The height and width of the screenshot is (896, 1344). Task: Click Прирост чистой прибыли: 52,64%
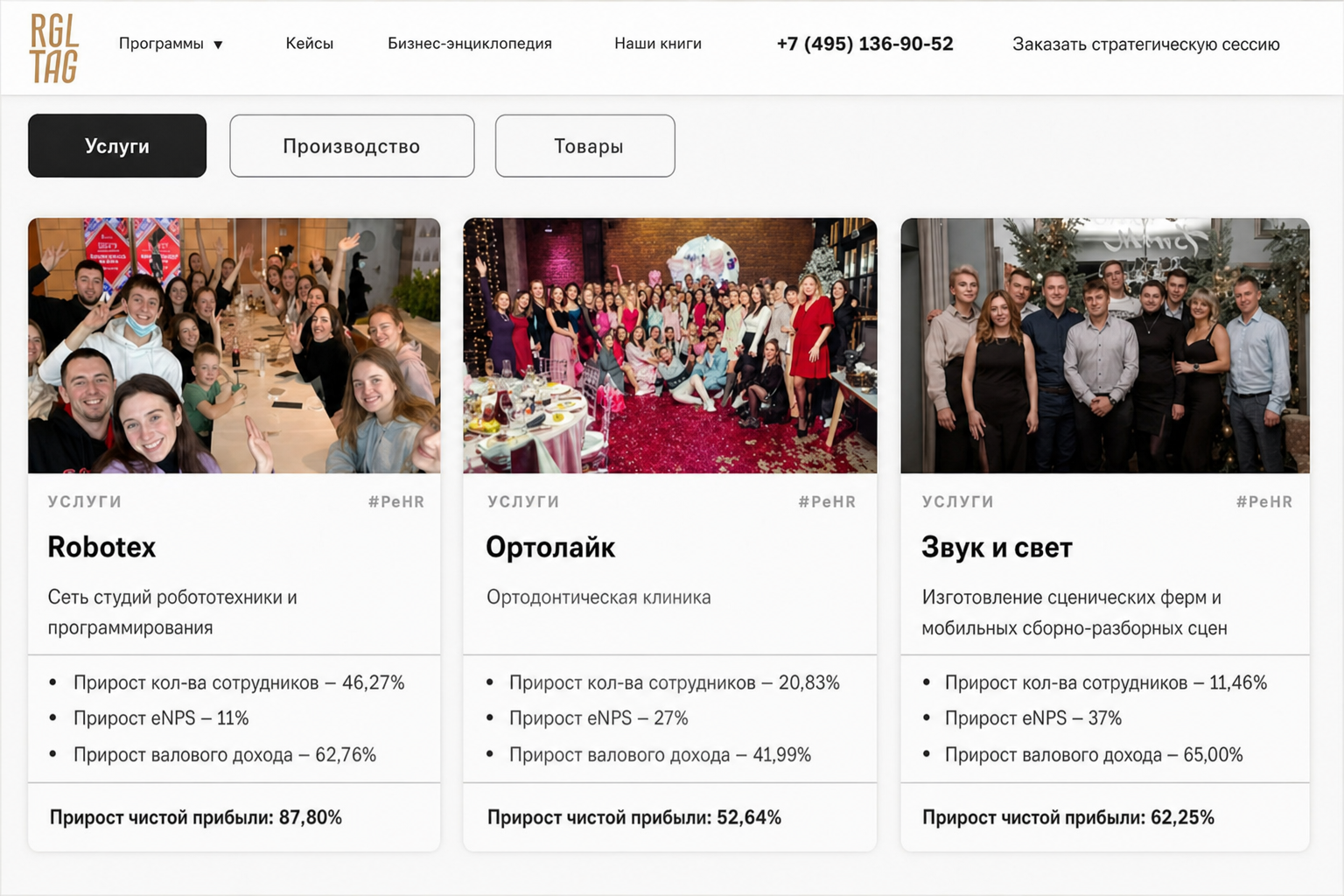634,817
